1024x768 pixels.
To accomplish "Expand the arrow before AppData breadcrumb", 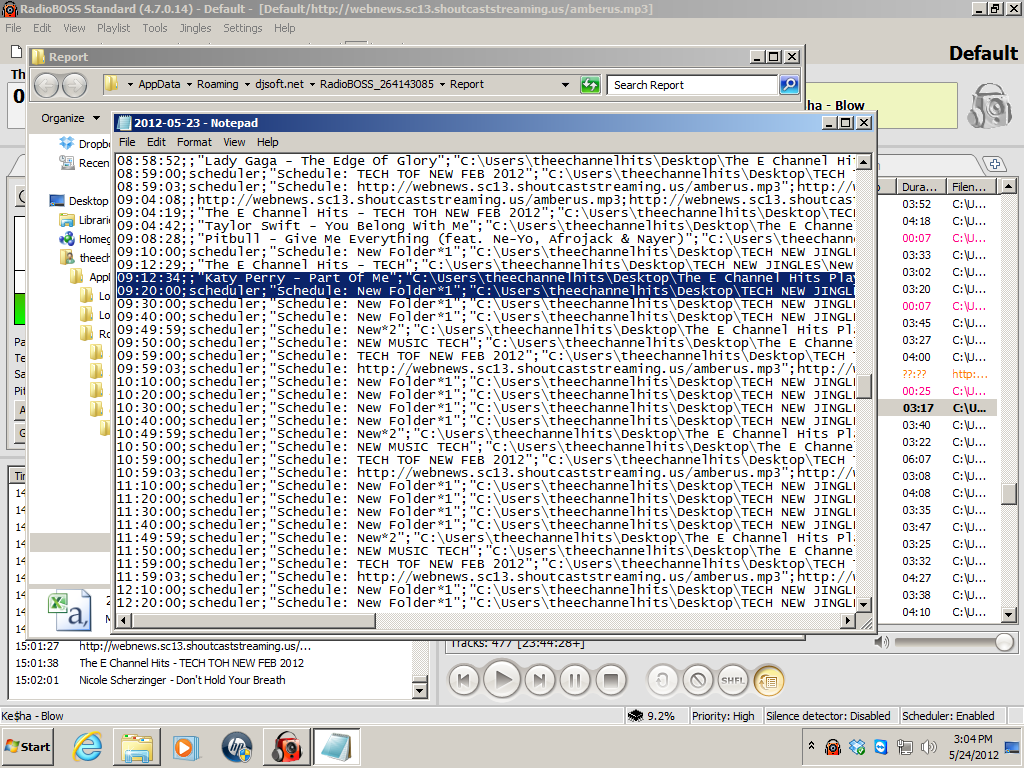I will (130, 85).
